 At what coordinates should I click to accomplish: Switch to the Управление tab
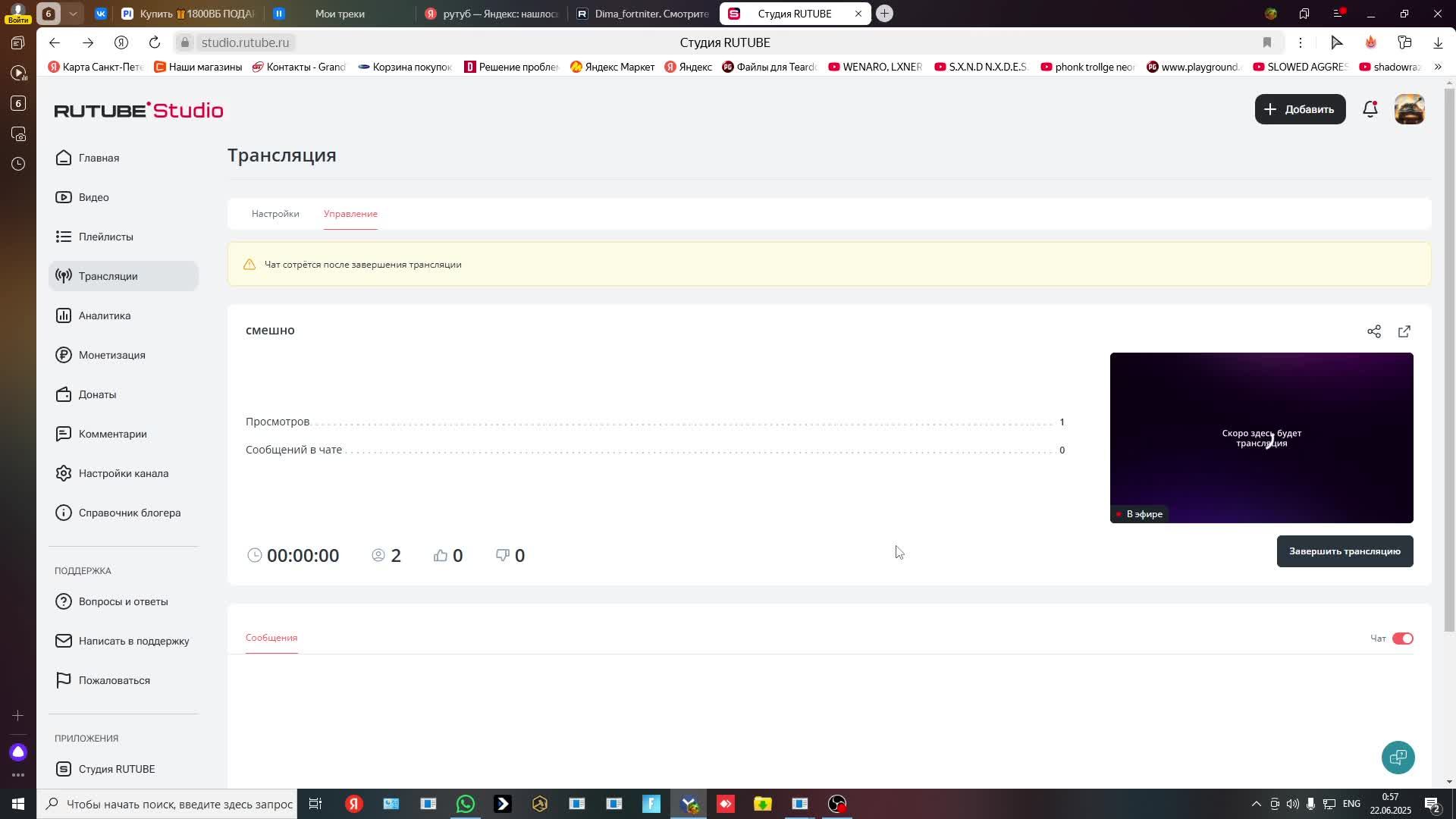(x=350, y=214)
